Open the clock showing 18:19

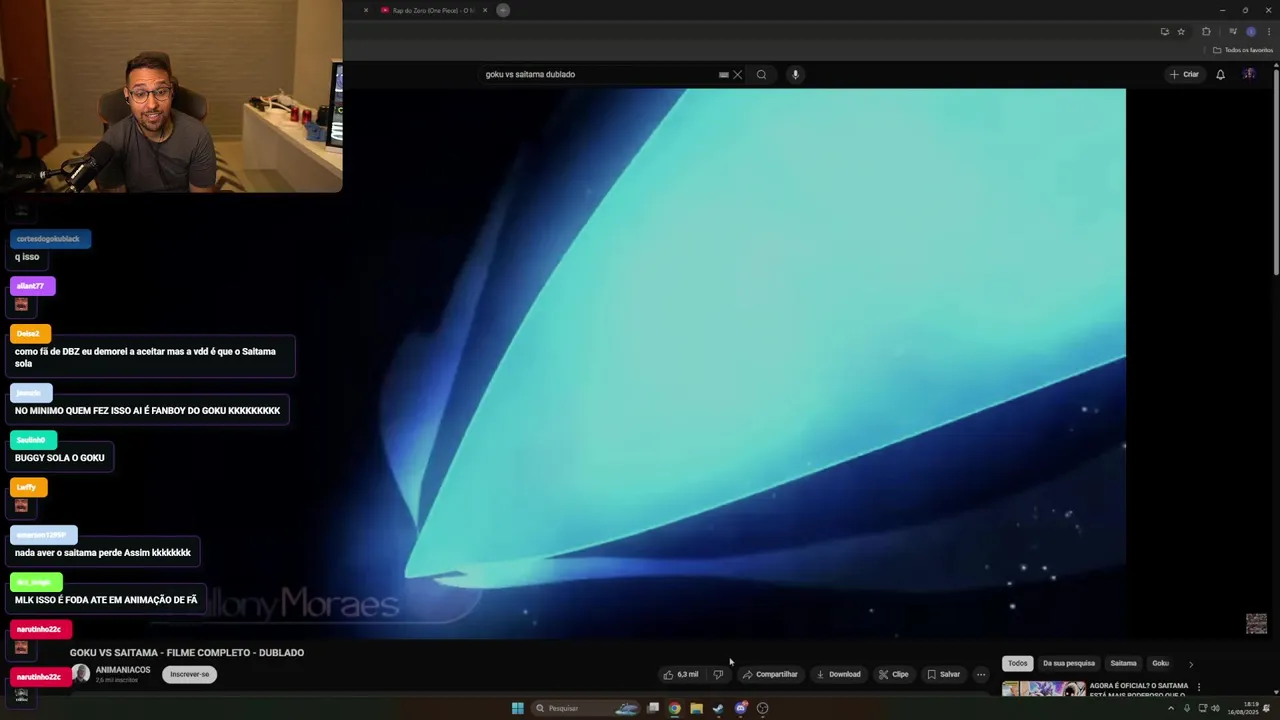(x=1245, y=708)
